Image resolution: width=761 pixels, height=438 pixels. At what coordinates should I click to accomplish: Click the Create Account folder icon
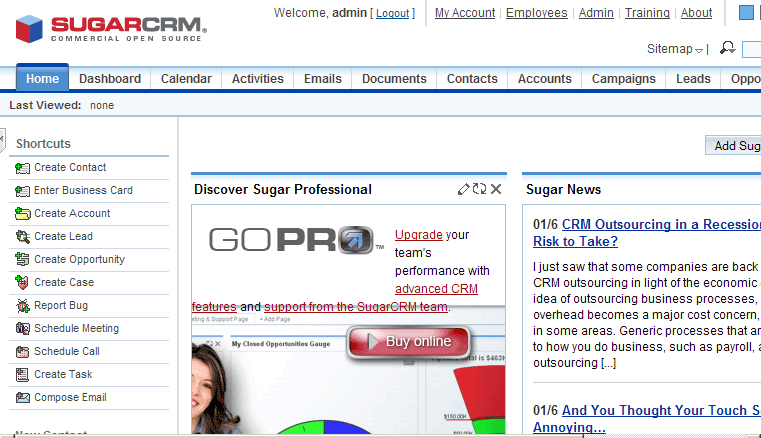click(x=22, y=214)
